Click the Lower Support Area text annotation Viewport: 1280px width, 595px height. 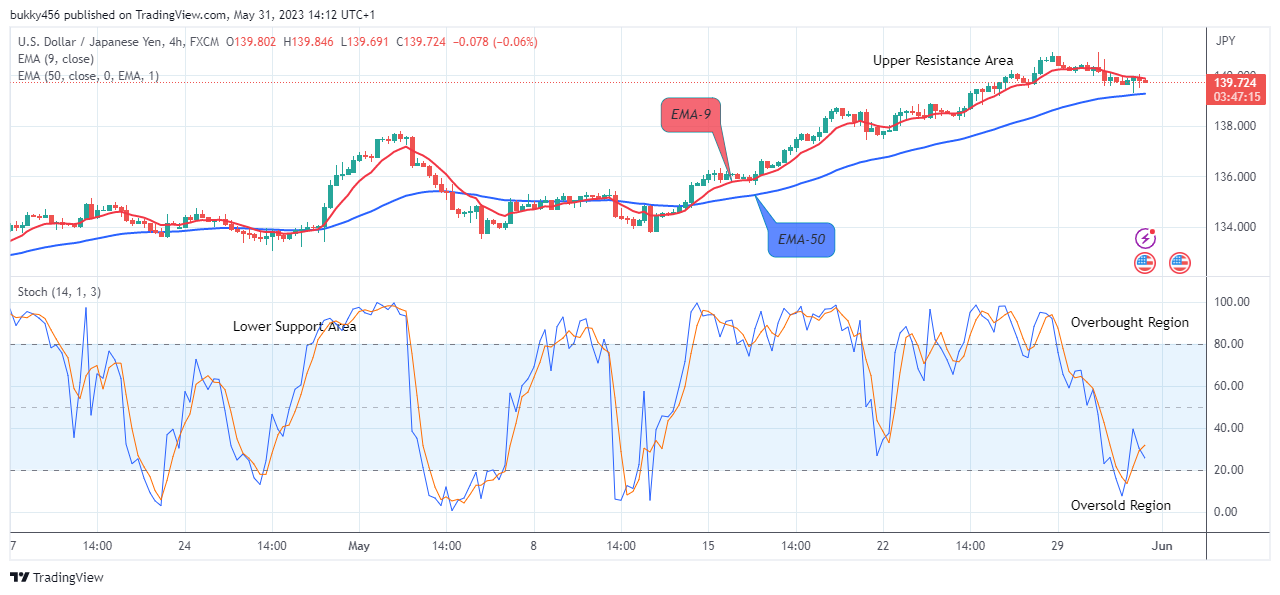click(x=295, y=326)
